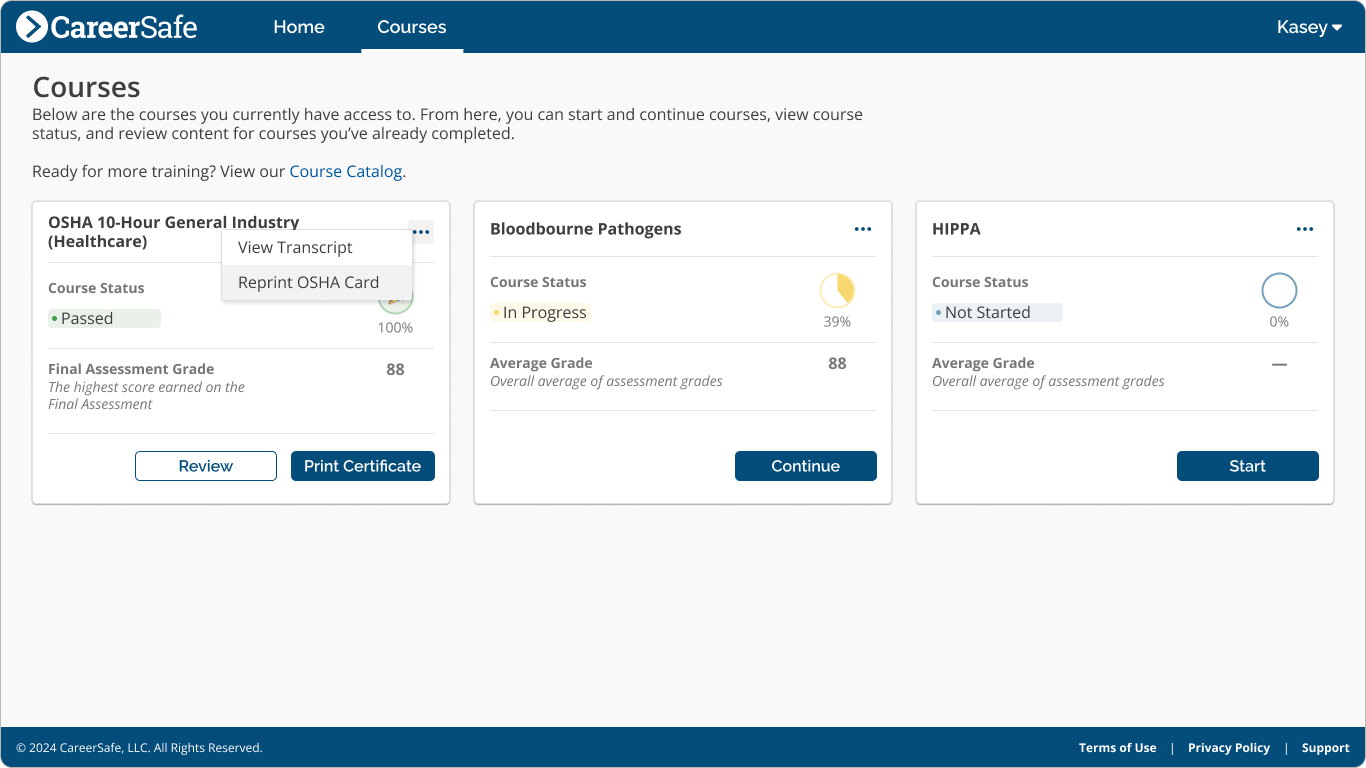Click the Final Assessment Grade label
The width and height of the screenshot is (1366, 768).
point(131,369)
